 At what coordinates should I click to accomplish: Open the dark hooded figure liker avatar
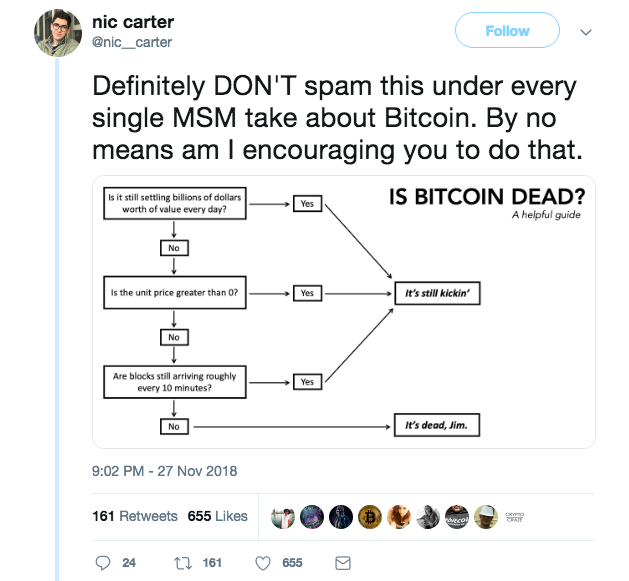[341, 516]
